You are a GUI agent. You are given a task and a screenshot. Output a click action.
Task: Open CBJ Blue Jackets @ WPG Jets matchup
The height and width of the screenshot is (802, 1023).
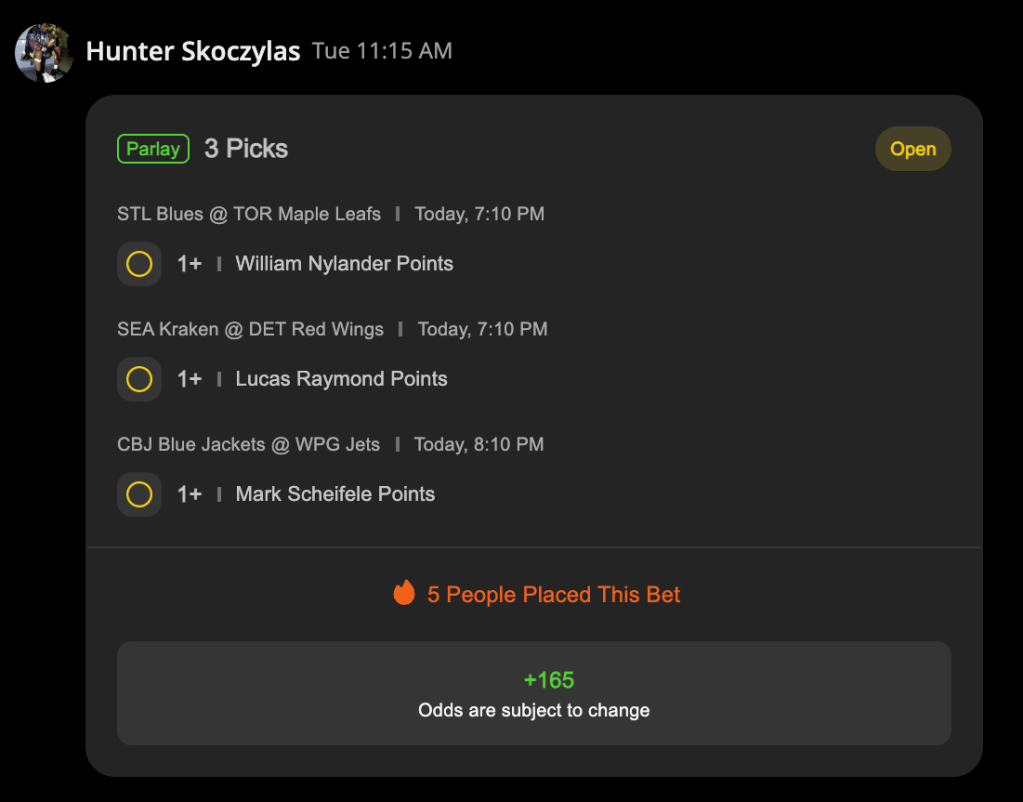tap(248, 444)
